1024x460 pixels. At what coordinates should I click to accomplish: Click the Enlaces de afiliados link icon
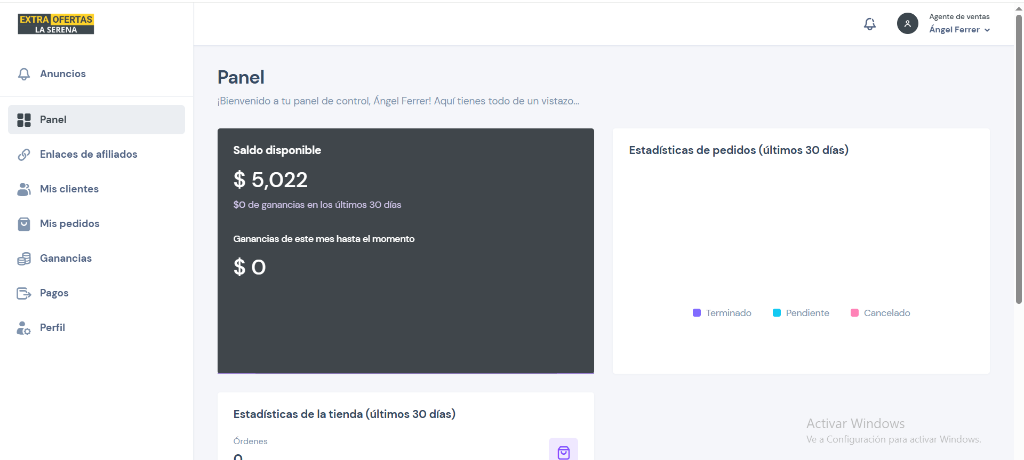coord(24,155)
